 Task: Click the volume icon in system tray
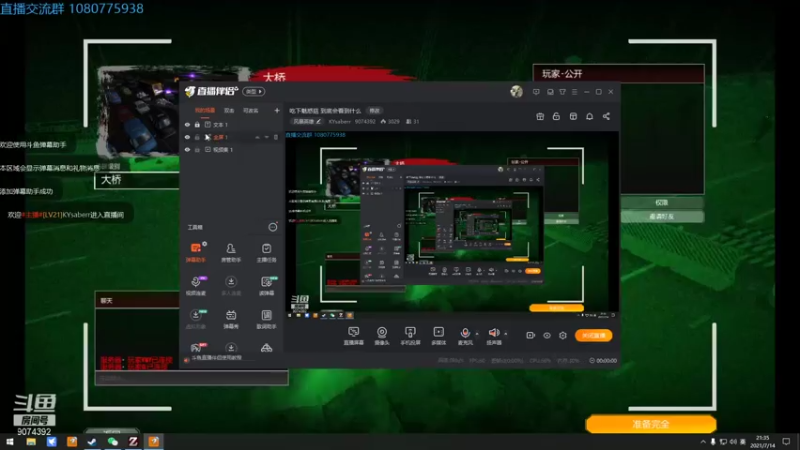[733, 442]
